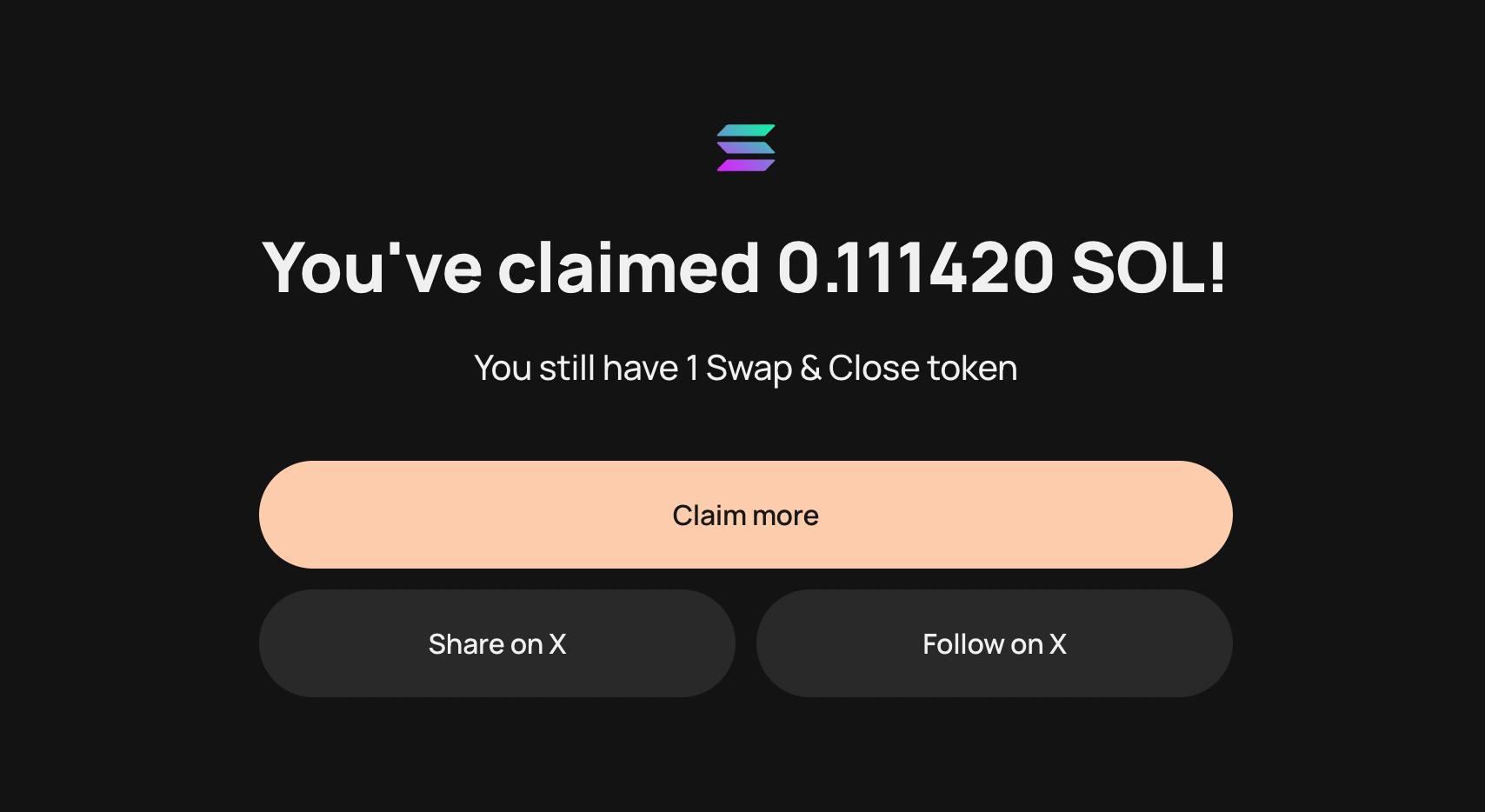Claim more SOL using the peach button
Viewport: 1485px width, 812px height.
746,515
